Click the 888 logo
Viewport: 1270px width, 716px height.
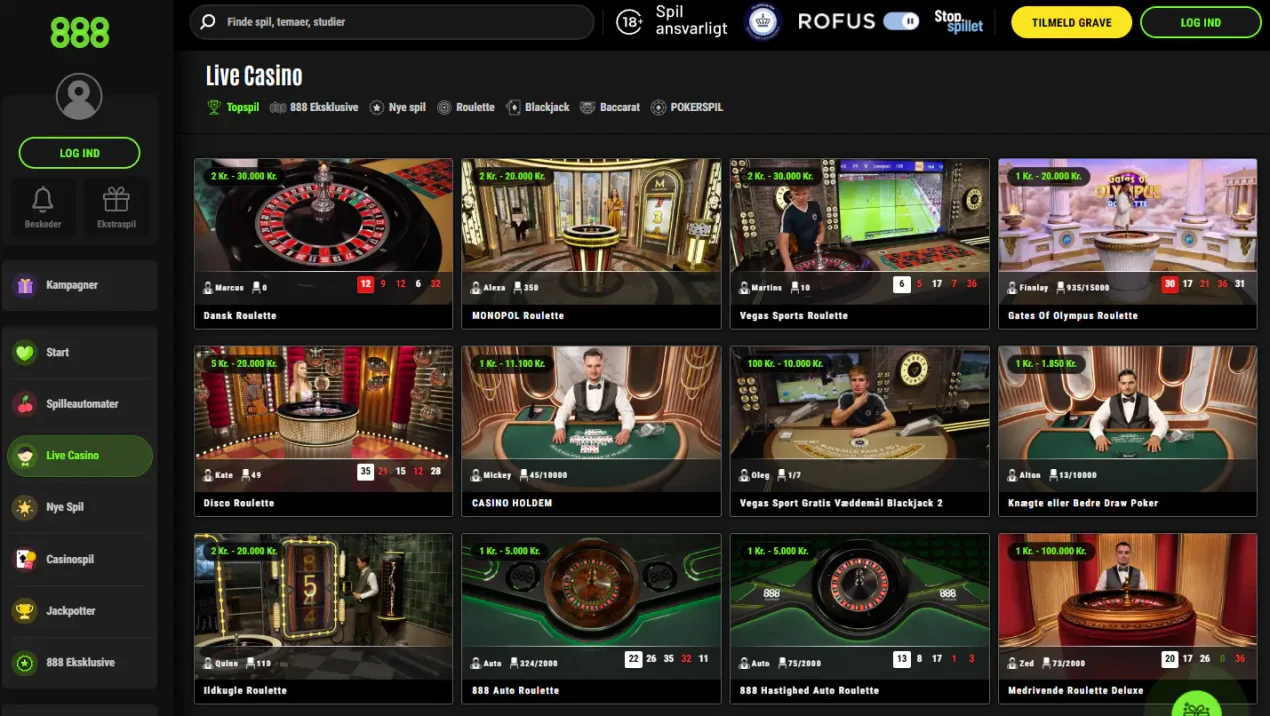click(x=79, y=33)
